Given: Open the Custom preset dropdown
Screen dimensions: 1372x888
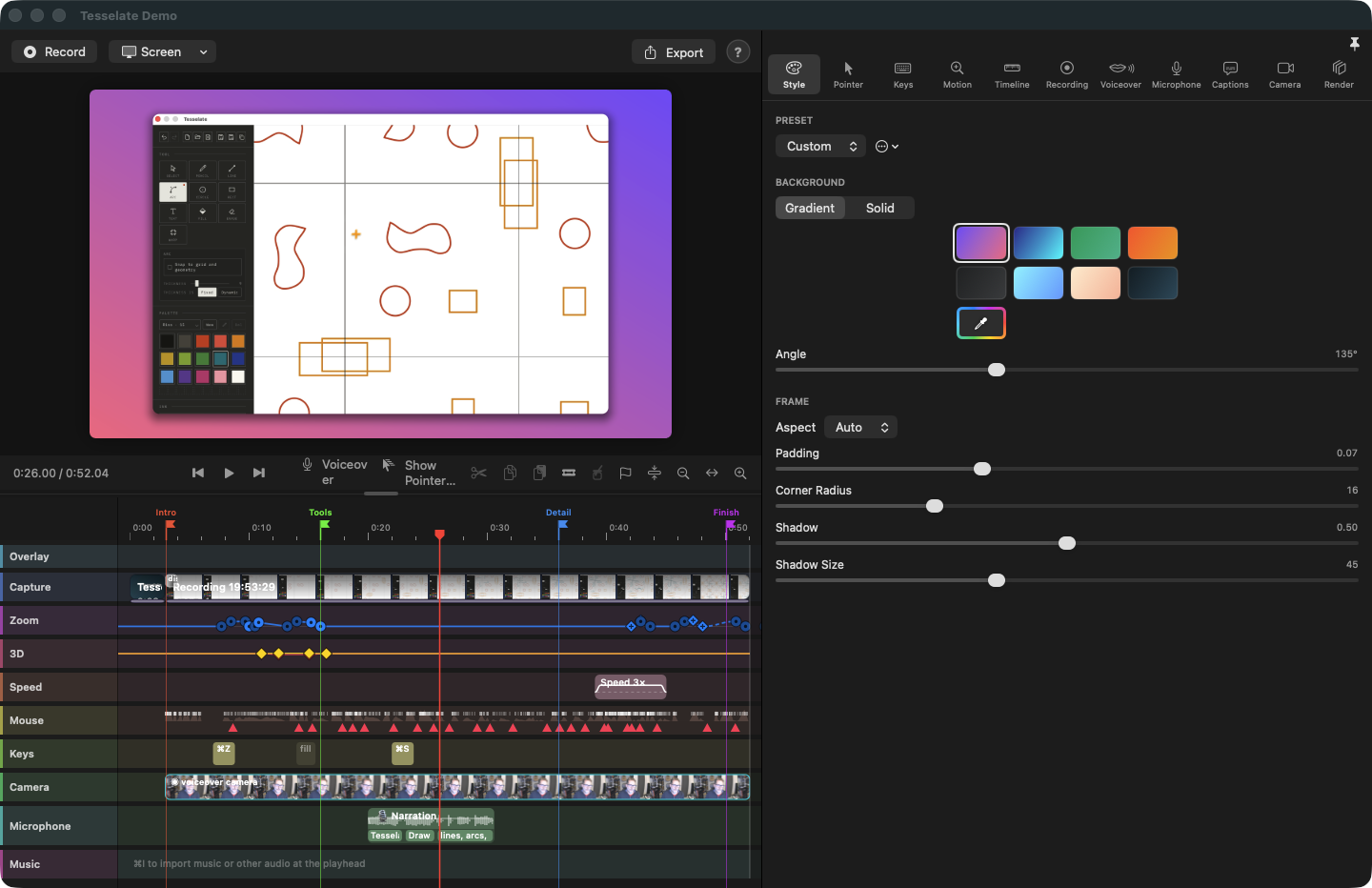Looking at the screenshot, I should coord(821,146).
